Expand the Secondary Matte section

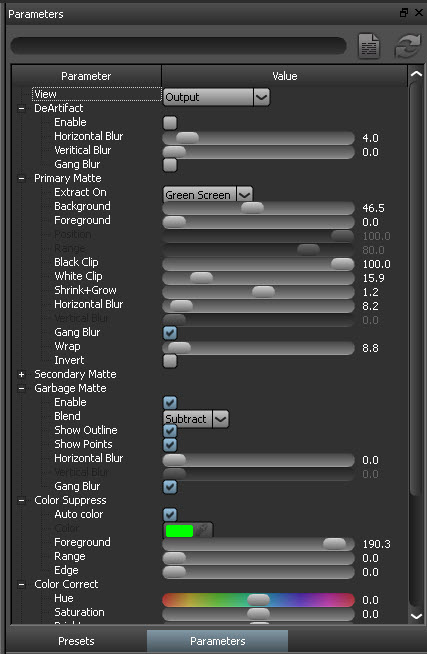[x=22, y=375]
